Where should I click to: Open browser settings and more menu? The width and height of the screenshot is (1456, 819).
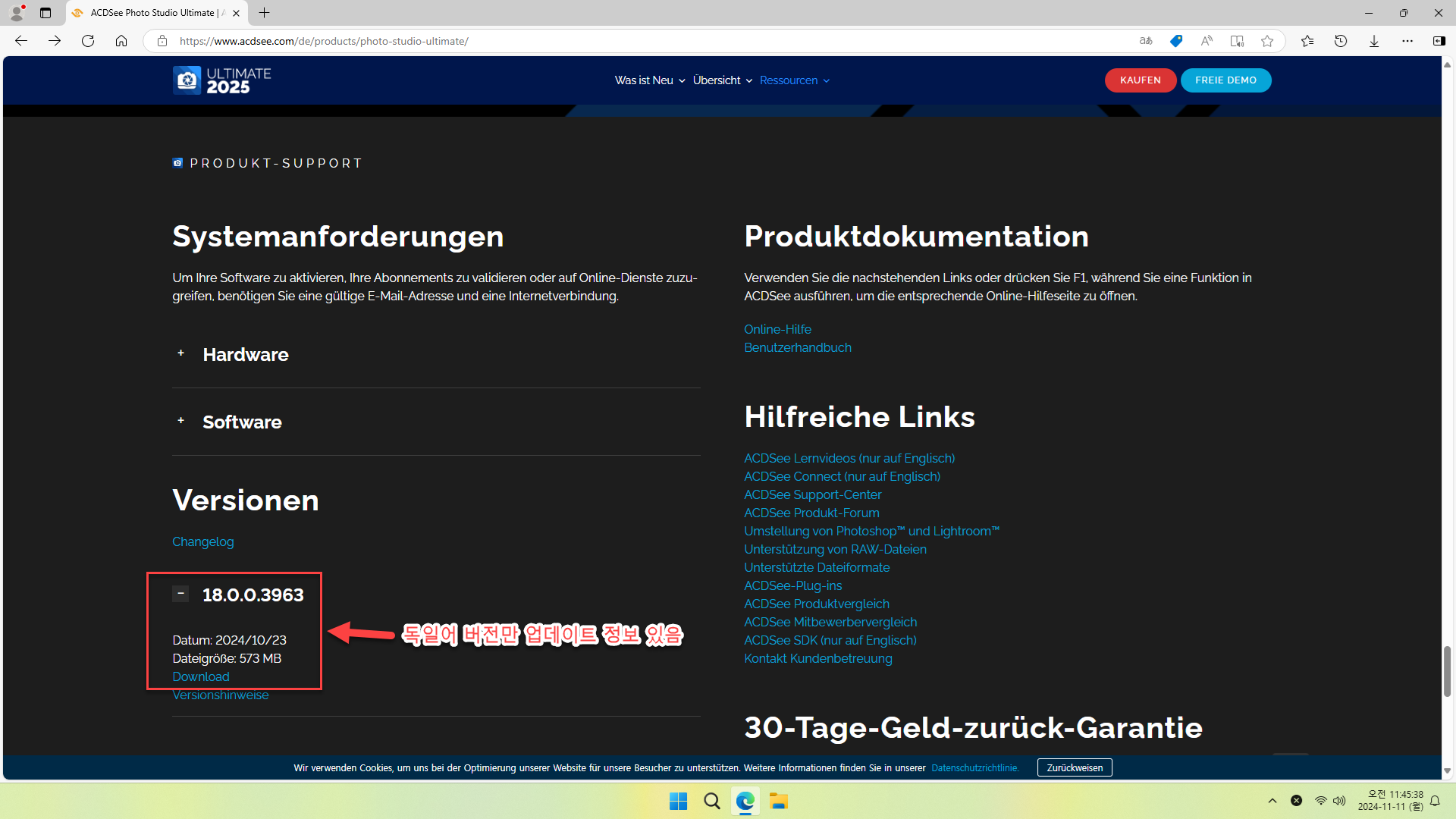[x=1407, y=41]
